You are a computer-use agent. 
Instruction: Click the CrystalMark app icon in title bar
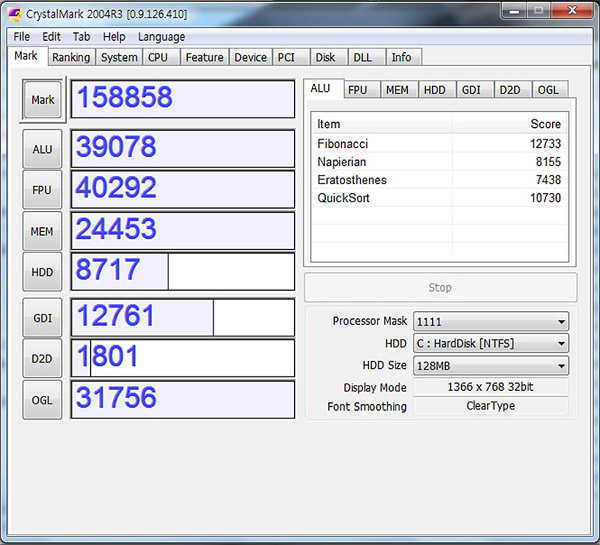pyautogui.click(x=15, y=14)
